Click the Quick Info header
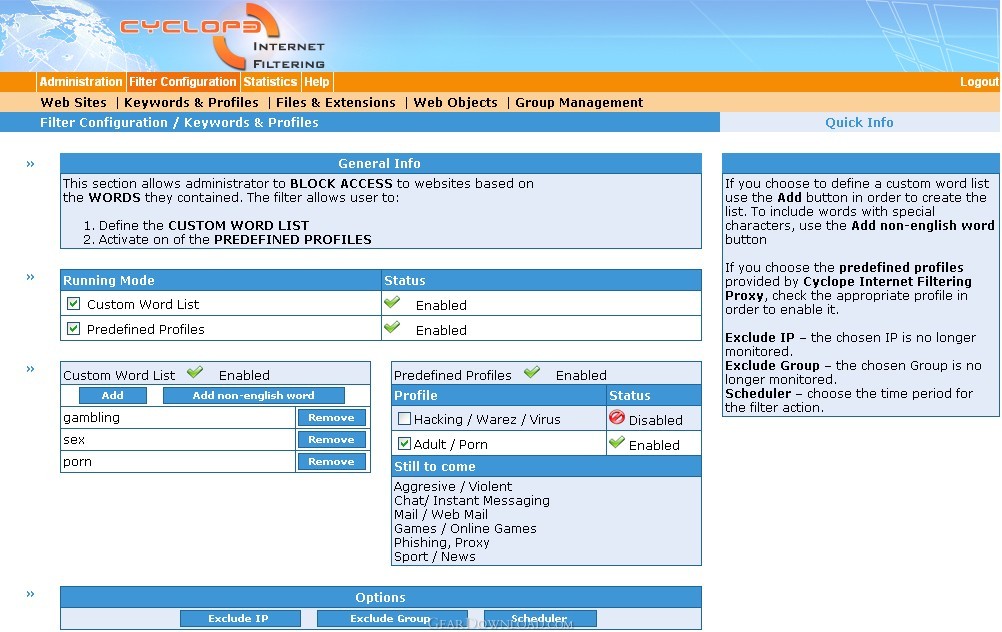 pyautogui.click(x=859, y=122)
